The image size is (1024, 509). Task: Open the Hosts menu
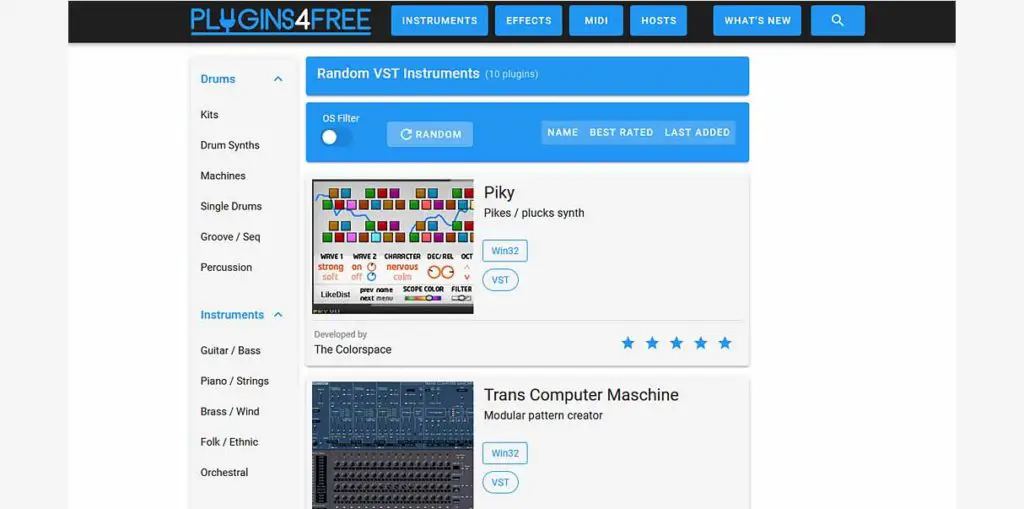click(658, 20)
